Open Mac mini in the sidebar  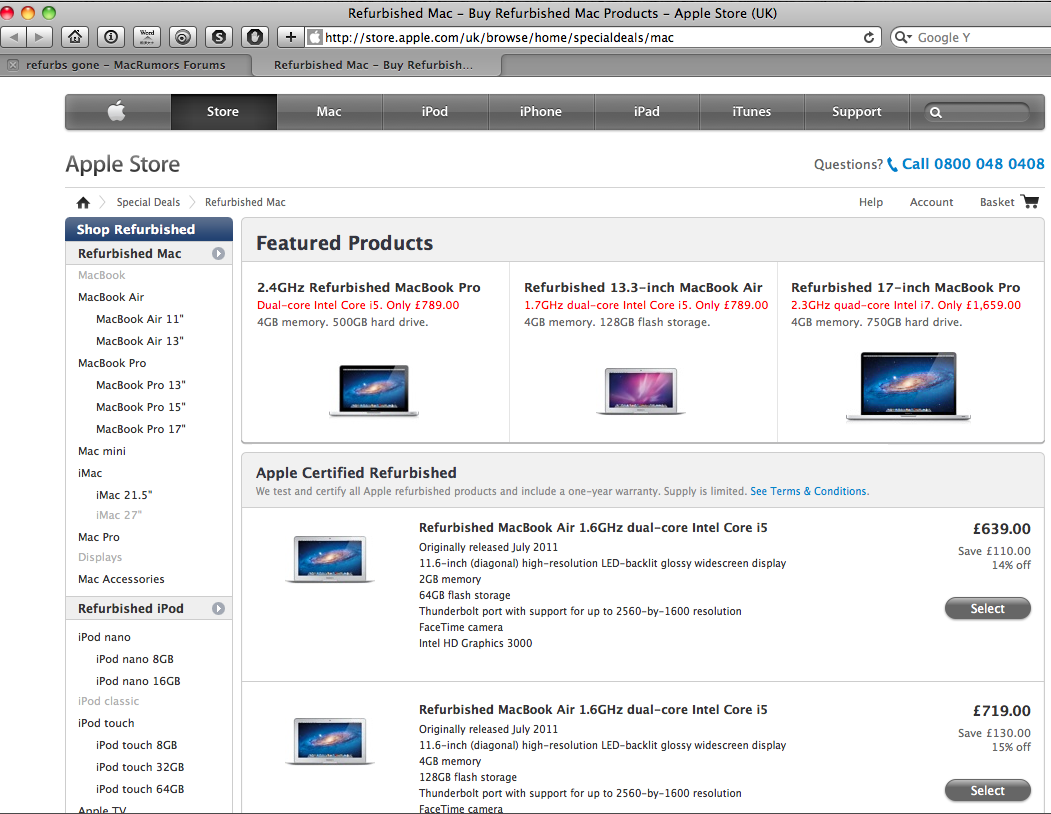102,451
